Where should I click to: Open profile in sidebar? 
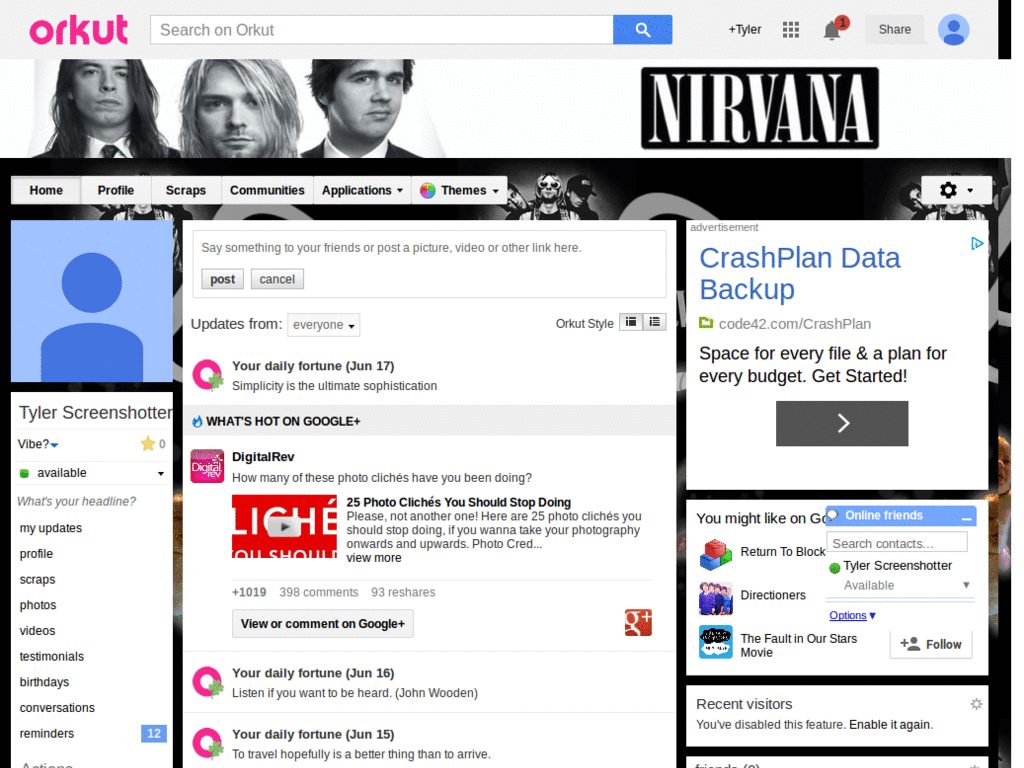(36, 554)
